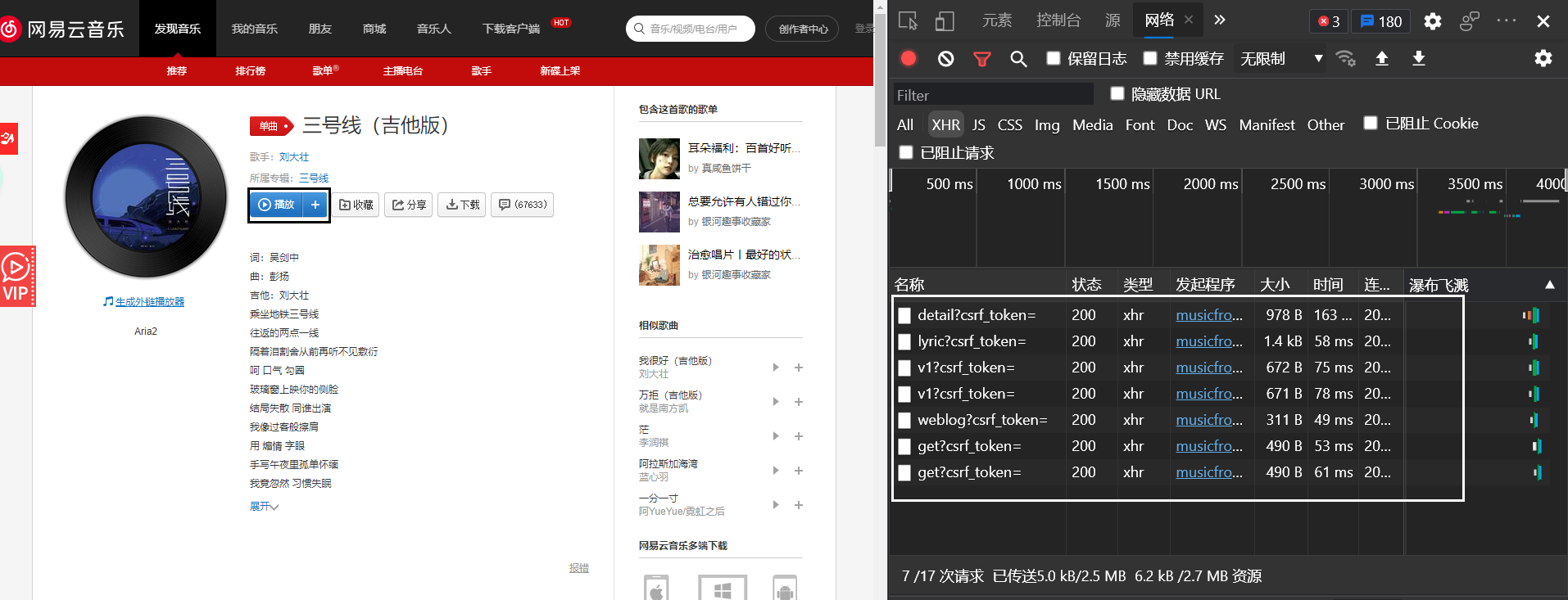Click the NetEase Cloud Music logo
The height and width of the screenshot is (600, 1568).
pyautogui.click(x=63, y=29)
